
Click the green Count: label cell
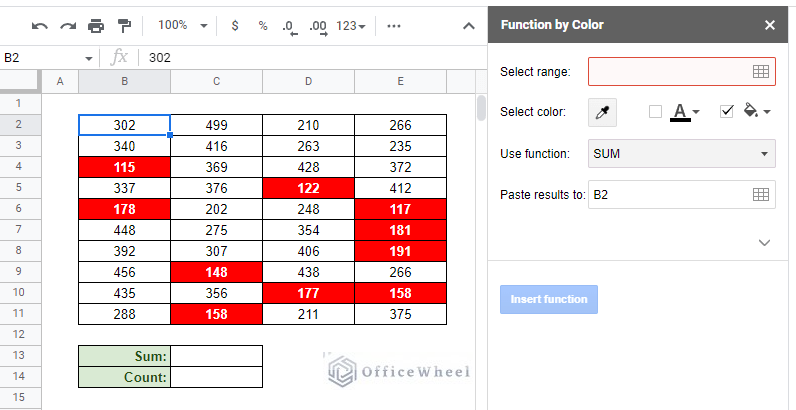(x=124, y=377)
